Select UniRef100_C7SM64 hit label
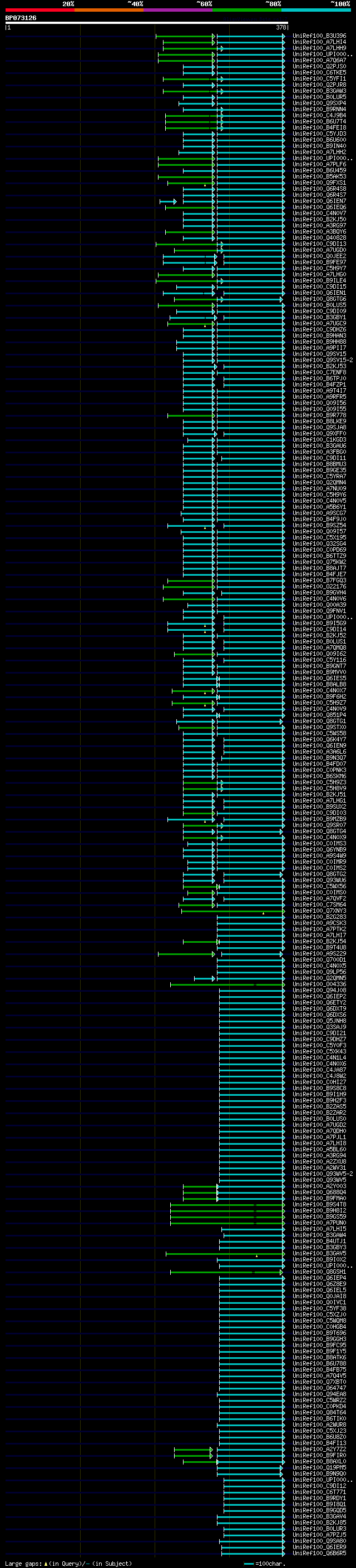This screenshot has width=356, height=1568. point(319,904)
